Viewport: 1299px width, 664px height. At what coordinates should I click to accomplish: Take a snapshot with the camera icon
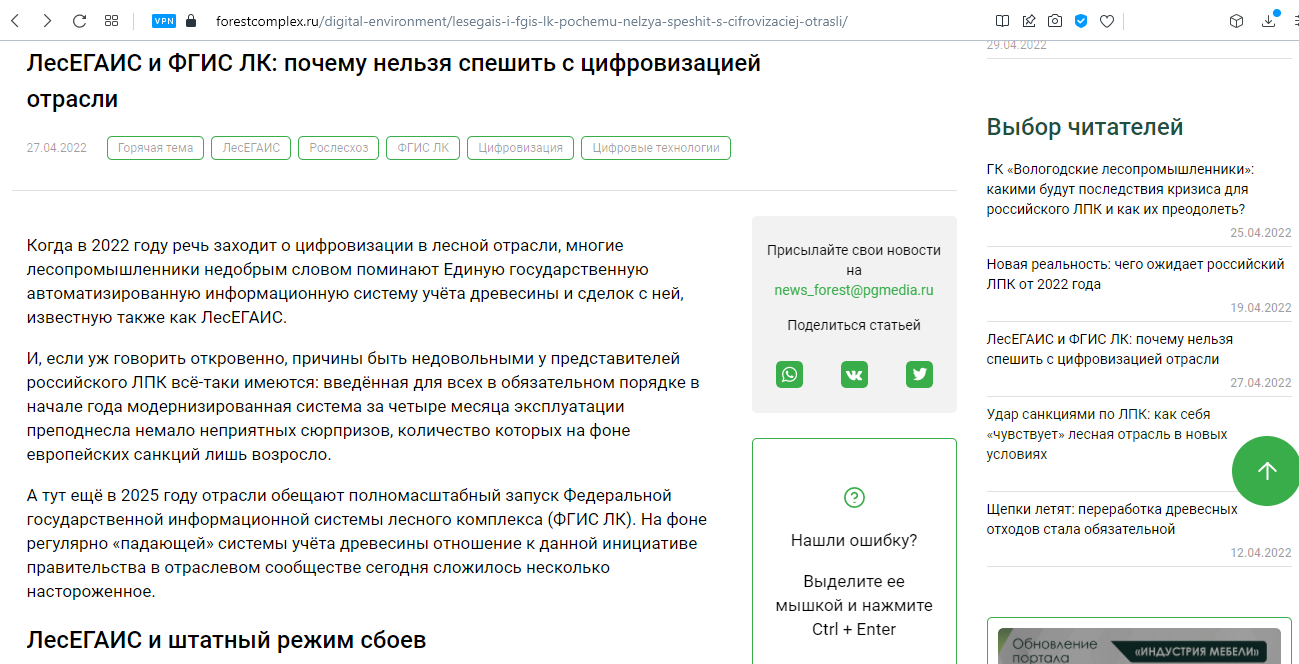(1055, 21)
